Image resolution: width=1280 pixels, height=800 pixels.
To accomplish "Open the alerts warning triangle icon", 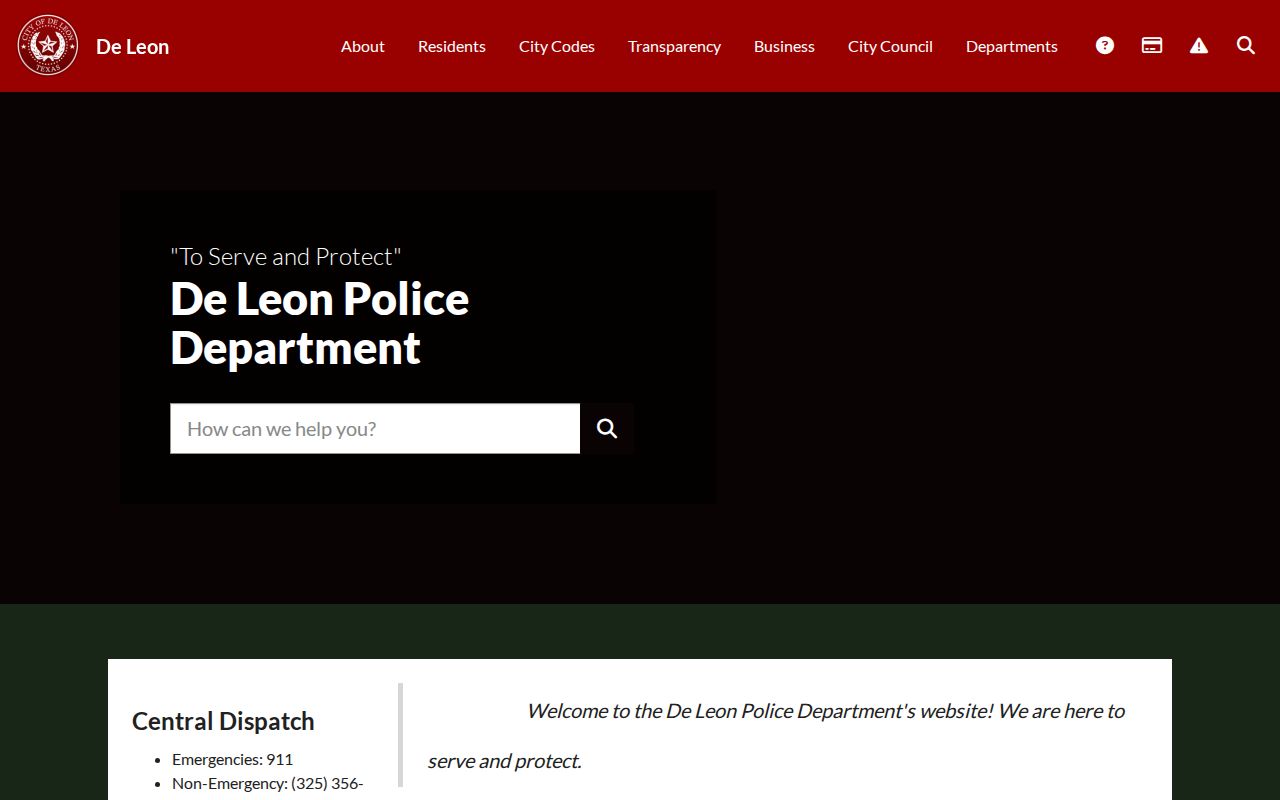I will pos(1199,45).
